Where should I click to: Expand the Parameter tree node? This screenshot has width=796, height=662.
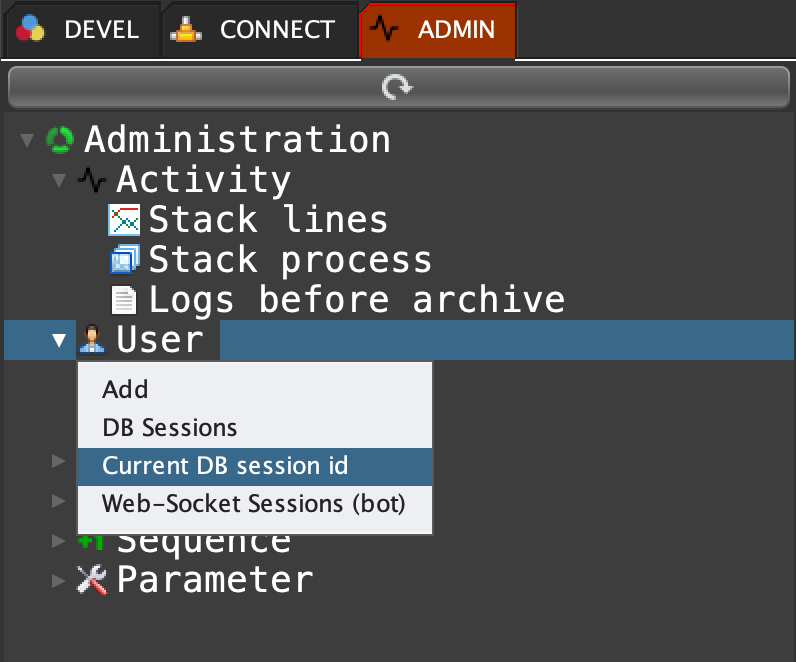pyautogui.click(x=59, y=580)
